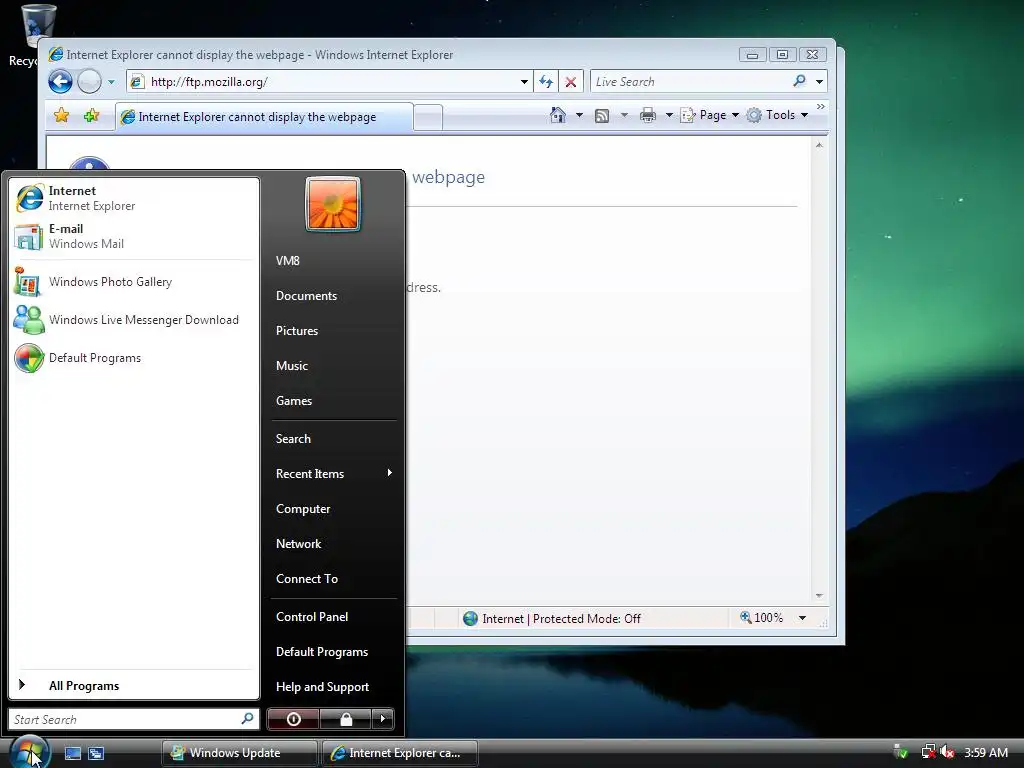Screen dimensions: 1024x768
Task: Open the Page menu
Action: coord(709,115)
